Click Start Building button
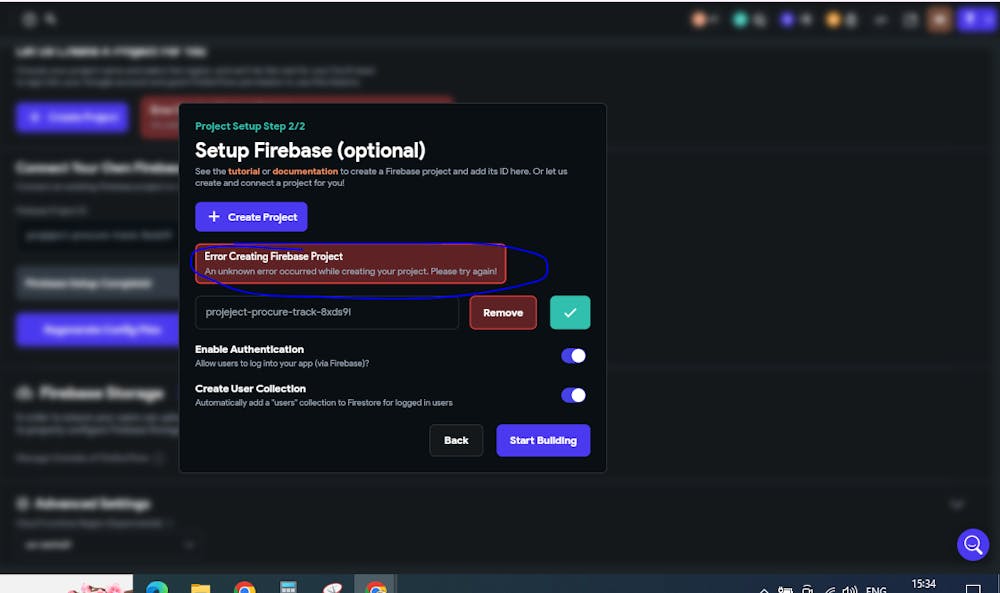 point(543,441)
